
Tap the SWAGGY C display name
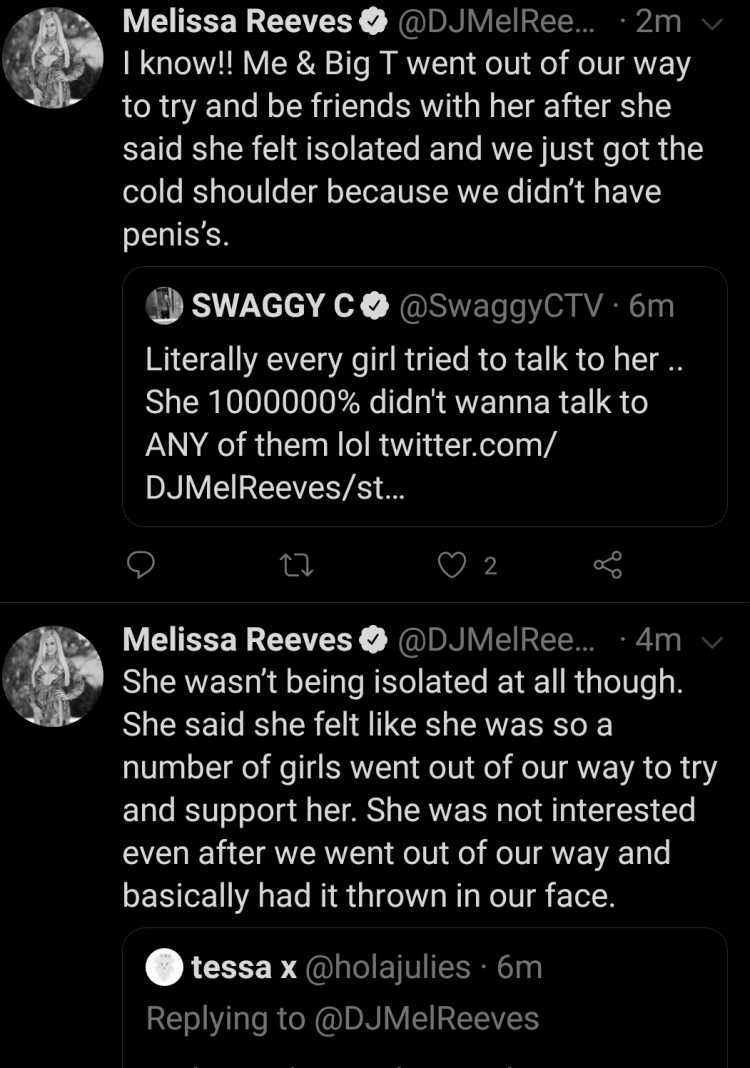click(272, 305)
